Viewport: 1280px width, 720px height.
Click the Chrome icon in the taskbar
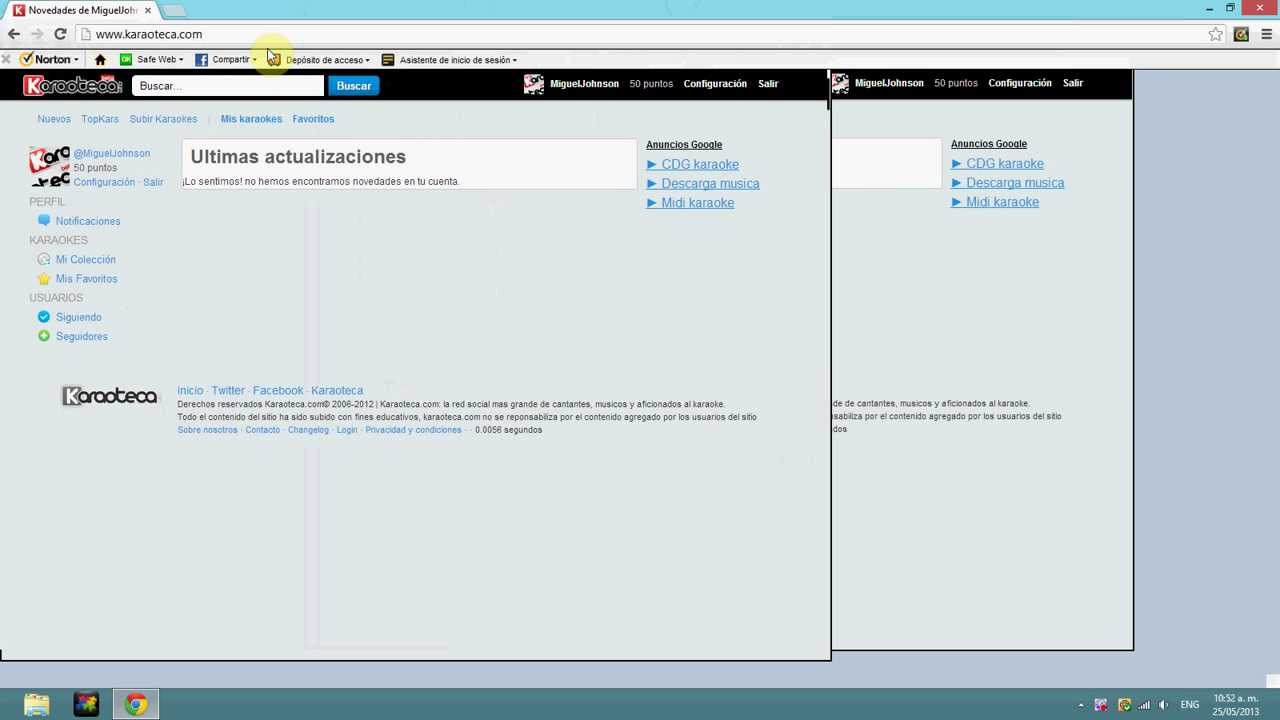(136, 705)
